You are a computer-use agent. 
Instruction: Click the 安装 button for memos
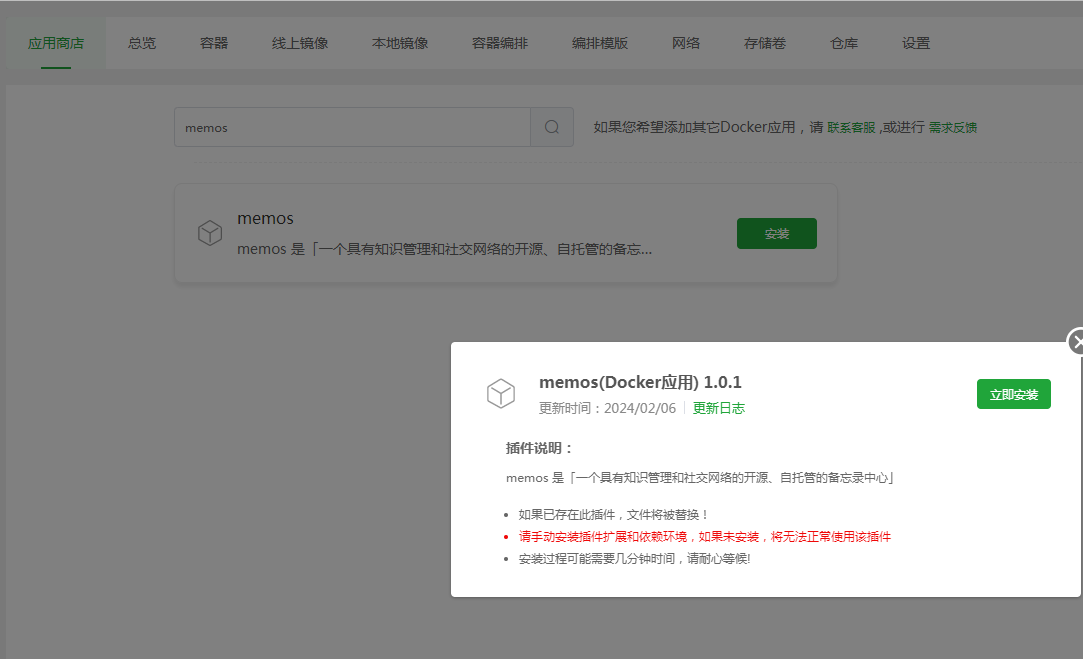[x=777, y=233]
